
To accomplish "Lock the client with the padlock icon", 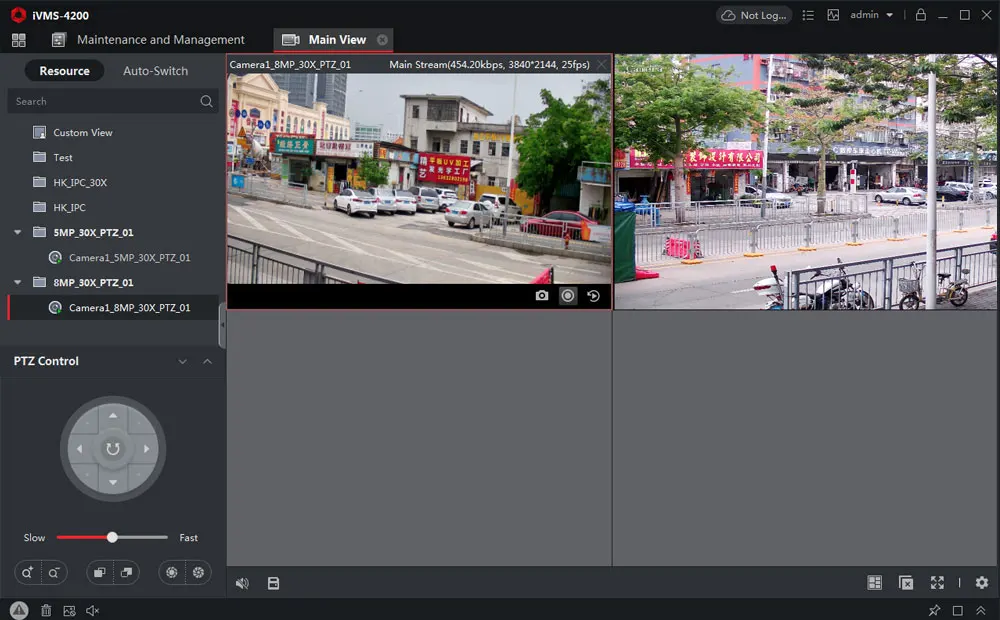I will coord(920,15).
